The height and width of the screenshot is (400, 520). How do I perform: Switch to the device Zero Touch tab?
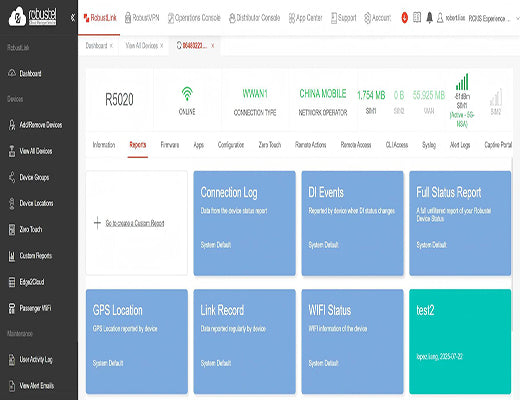270,145
